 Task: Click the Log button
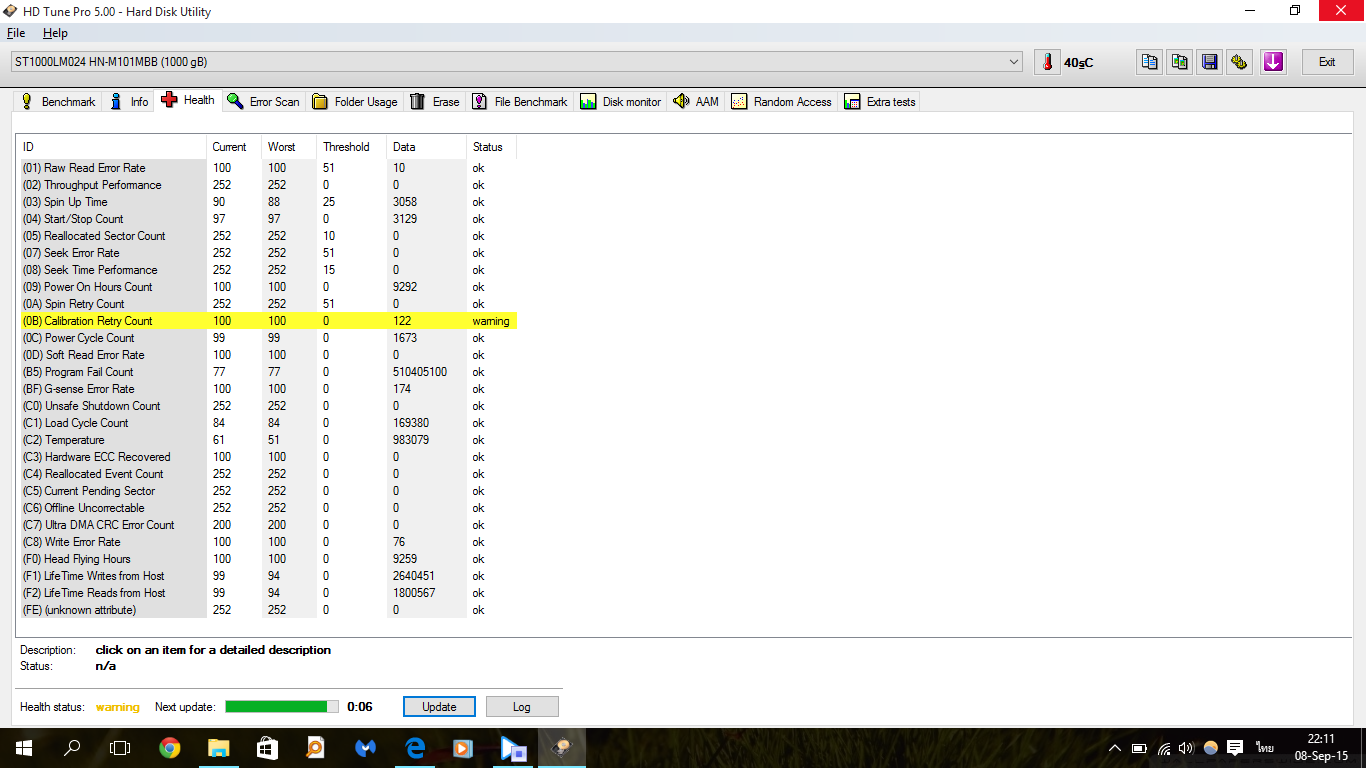coord(522,706)
